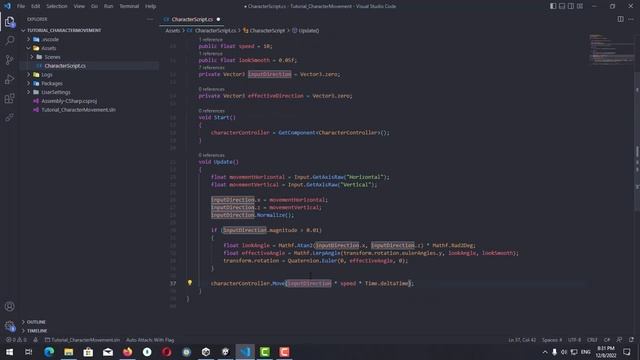Show hidden system tray icons

point(544,352)
